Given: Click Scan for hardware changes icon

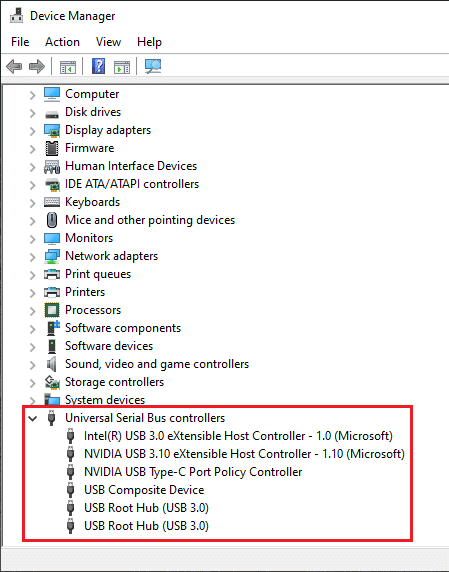Looking at the screenshot, I should tap(153, 66).
